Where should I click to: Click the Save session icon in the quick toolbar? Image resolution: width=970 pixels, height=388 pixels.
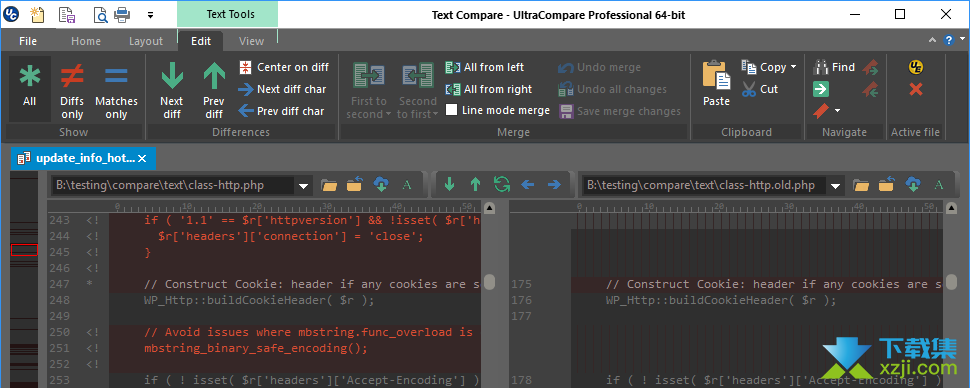(67, 14)
